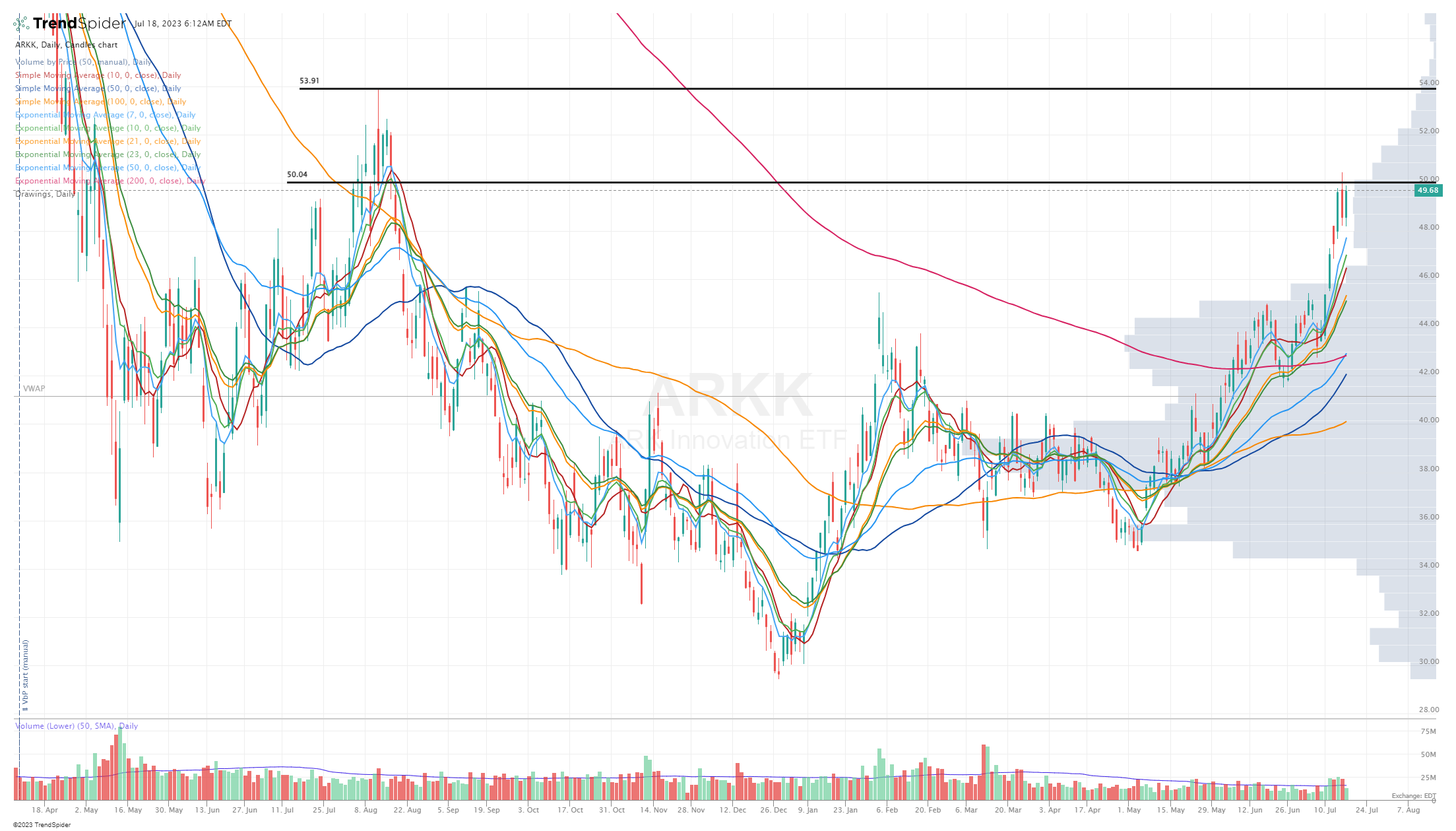Click the '16. May' date label
Screen dimensions: 1456x831
(128, 811)
